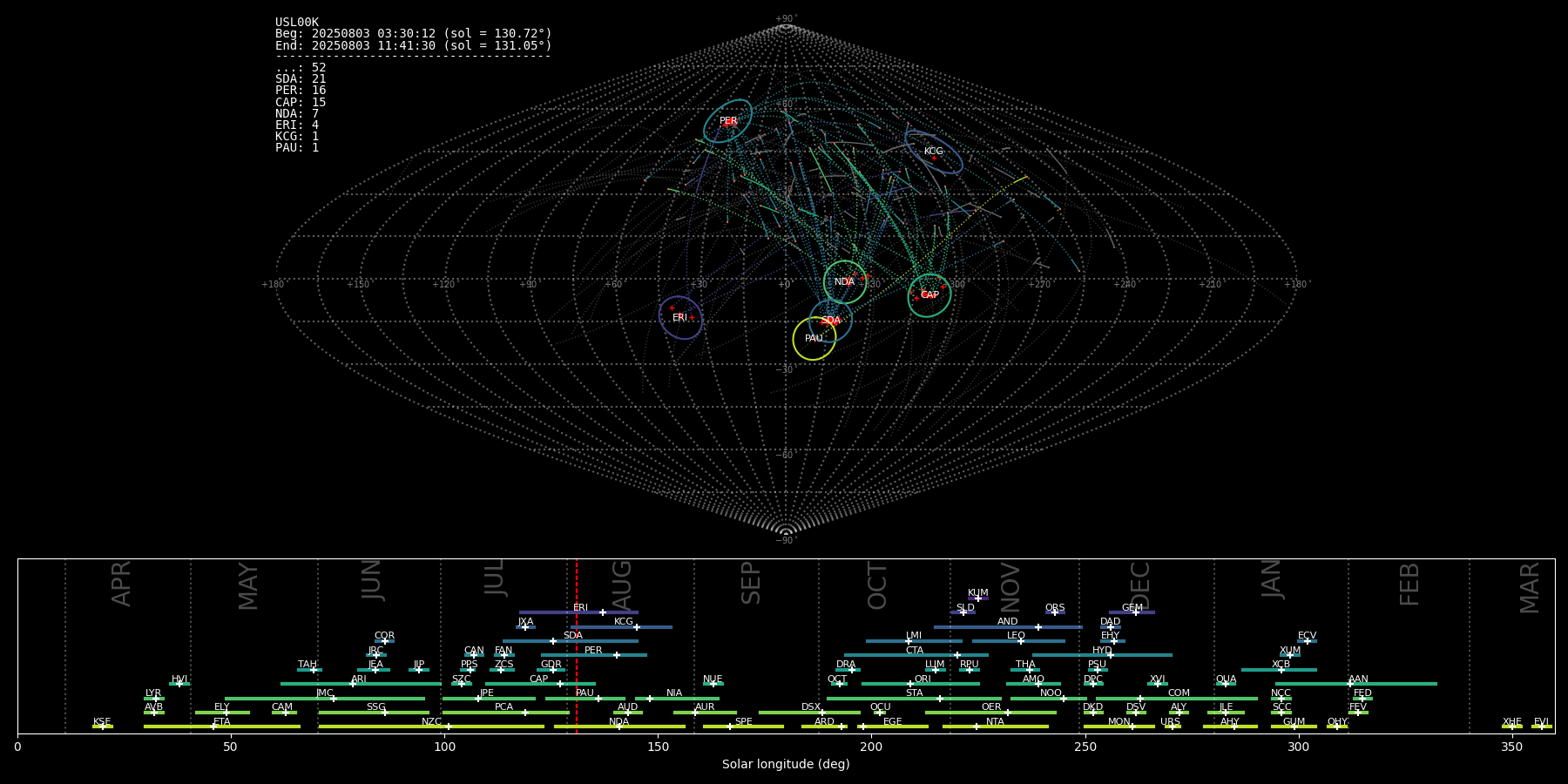Click the ETA shower bar in timeline
This screenshot has width=1568, height=784.
point(222,727)
